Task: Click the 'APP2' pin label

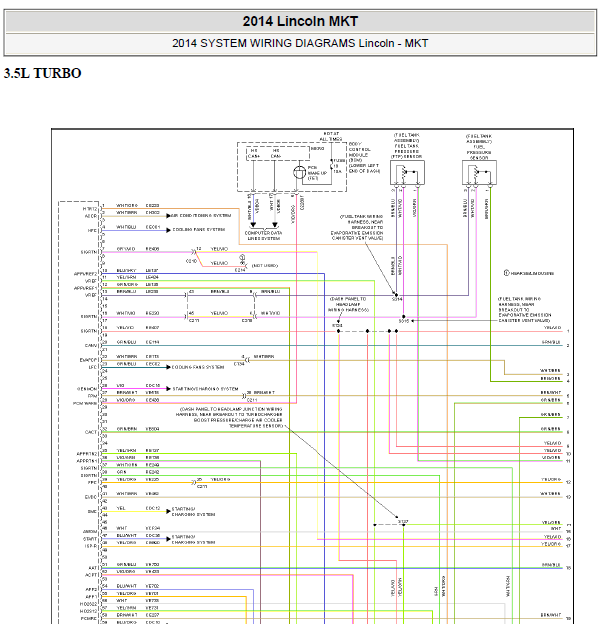Action: (91, 589)
